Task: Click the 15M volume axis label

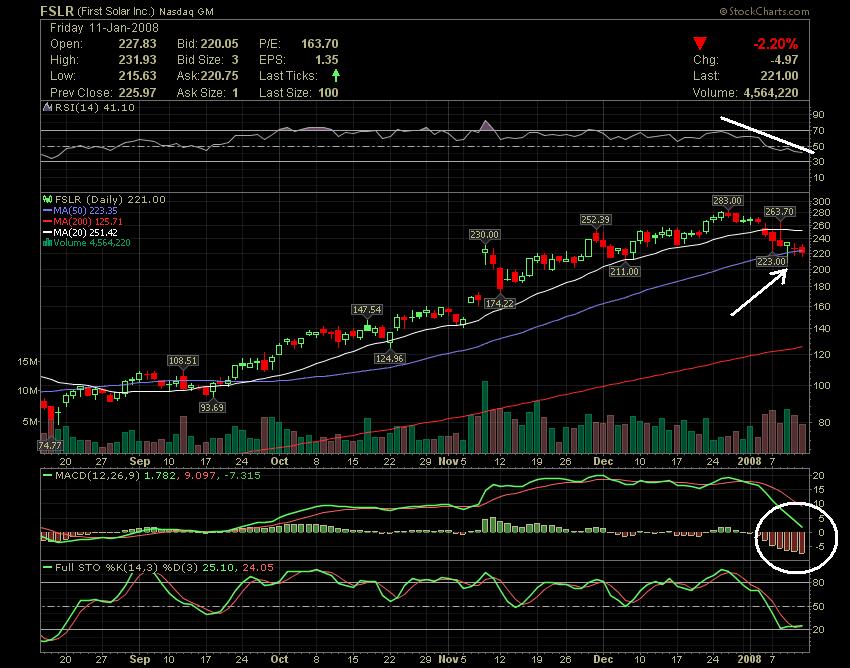Action: 27,362
